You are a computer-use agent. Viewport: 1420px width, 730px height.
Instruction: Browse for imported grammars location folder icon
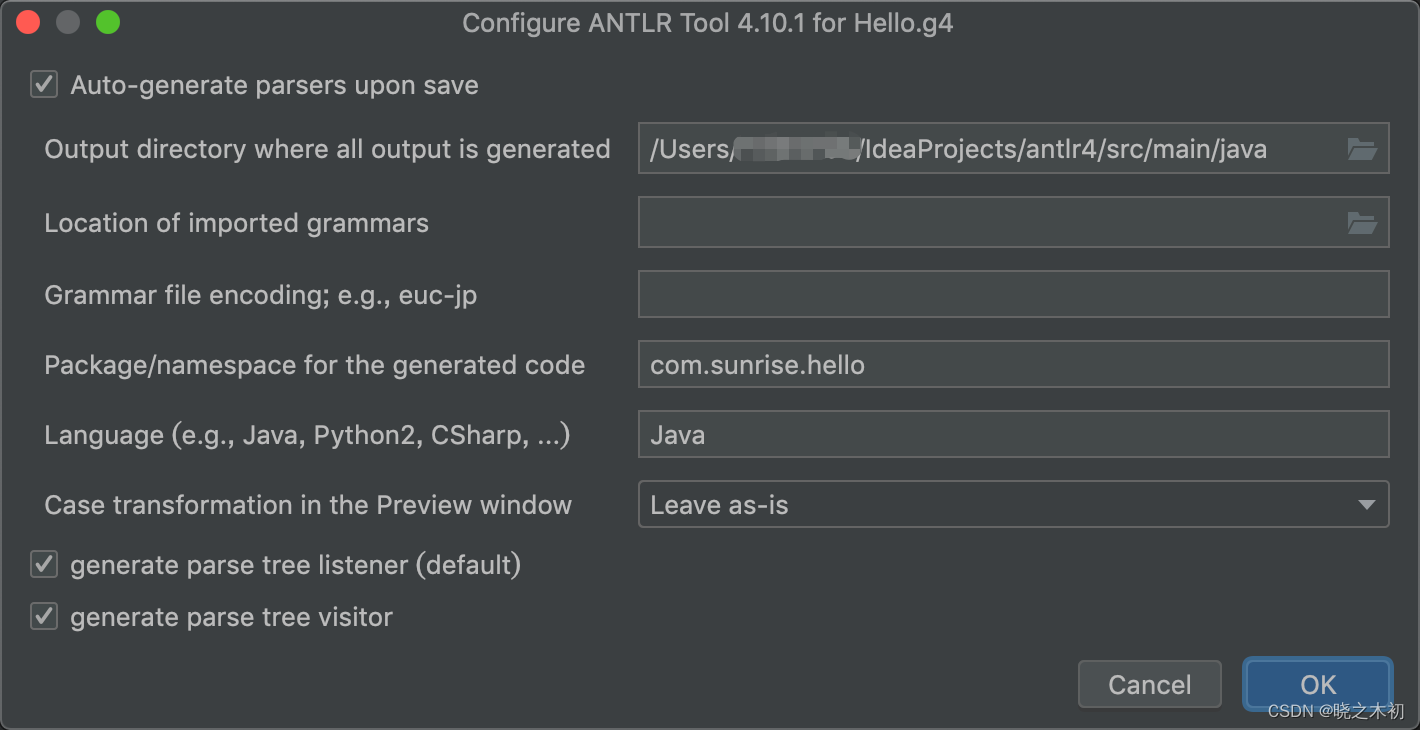click(x=1362, y=223)
